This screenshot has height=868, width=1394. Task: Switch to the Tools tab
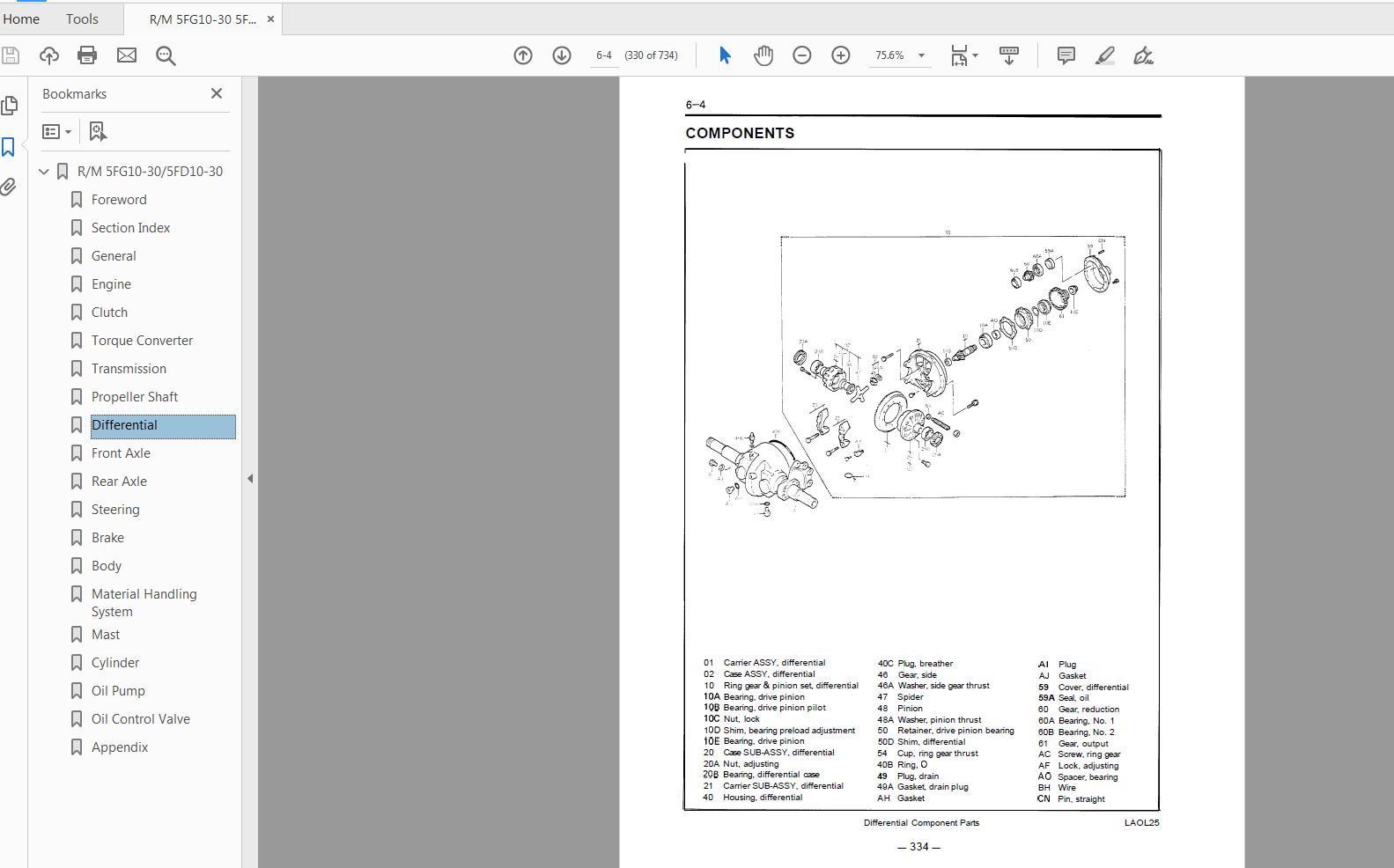pos(82,18)
